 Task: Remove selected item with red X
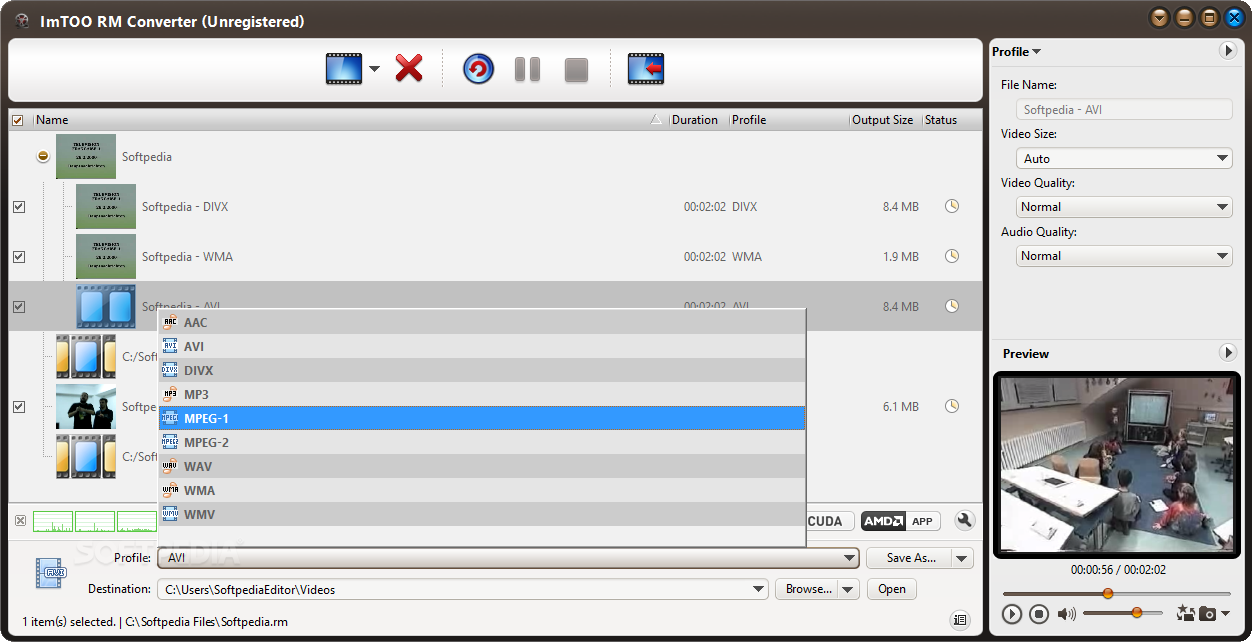point(409,69)
